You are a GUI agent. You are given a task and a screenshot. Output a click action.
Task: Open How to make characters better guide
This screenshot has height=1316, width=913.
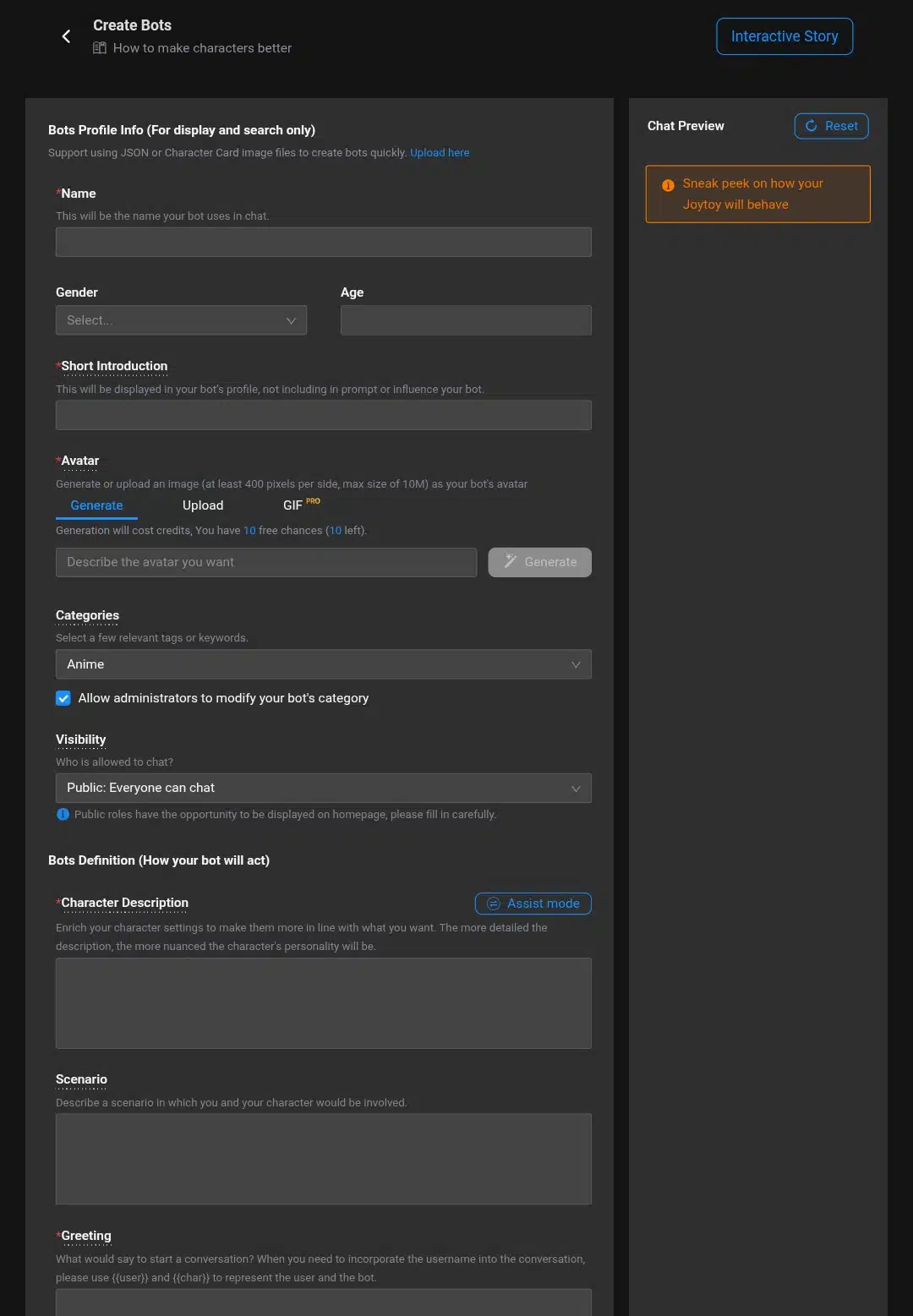coord(202,48)
